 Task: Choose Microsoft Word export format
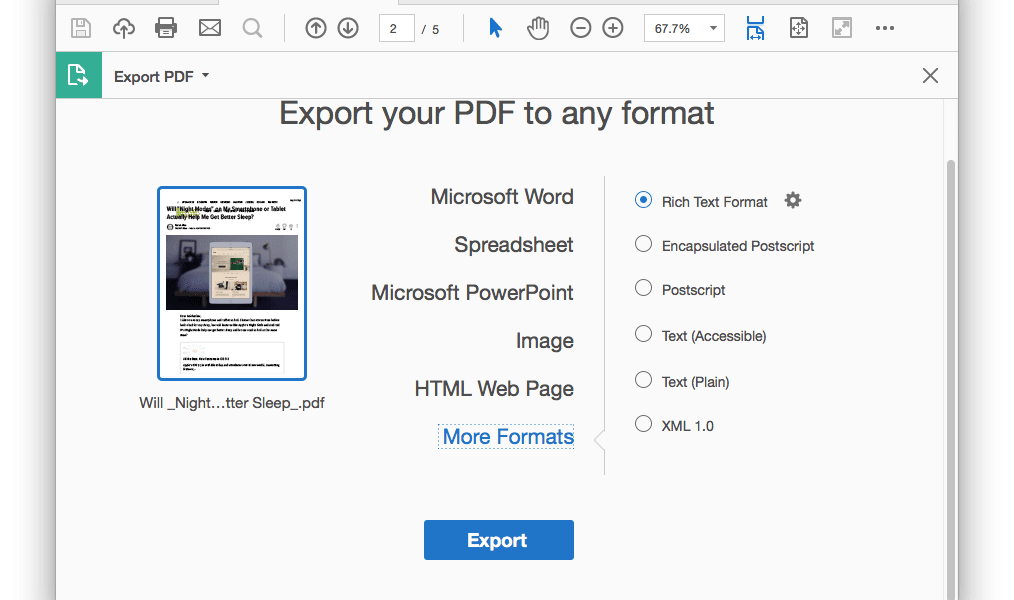click(x=502, y=197)
